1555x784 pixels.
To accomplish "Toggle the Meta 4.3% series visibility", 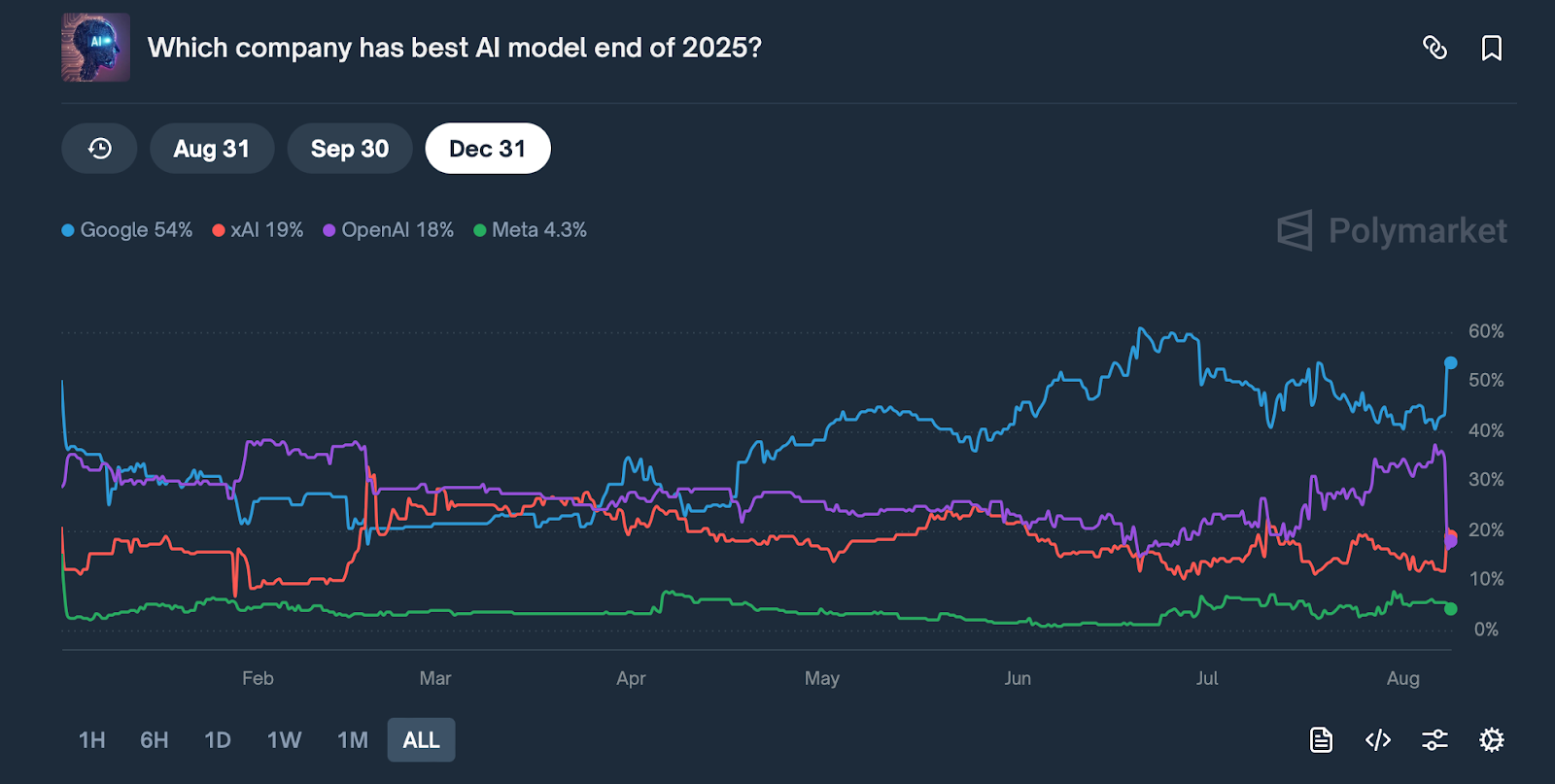I will point(530,230).
